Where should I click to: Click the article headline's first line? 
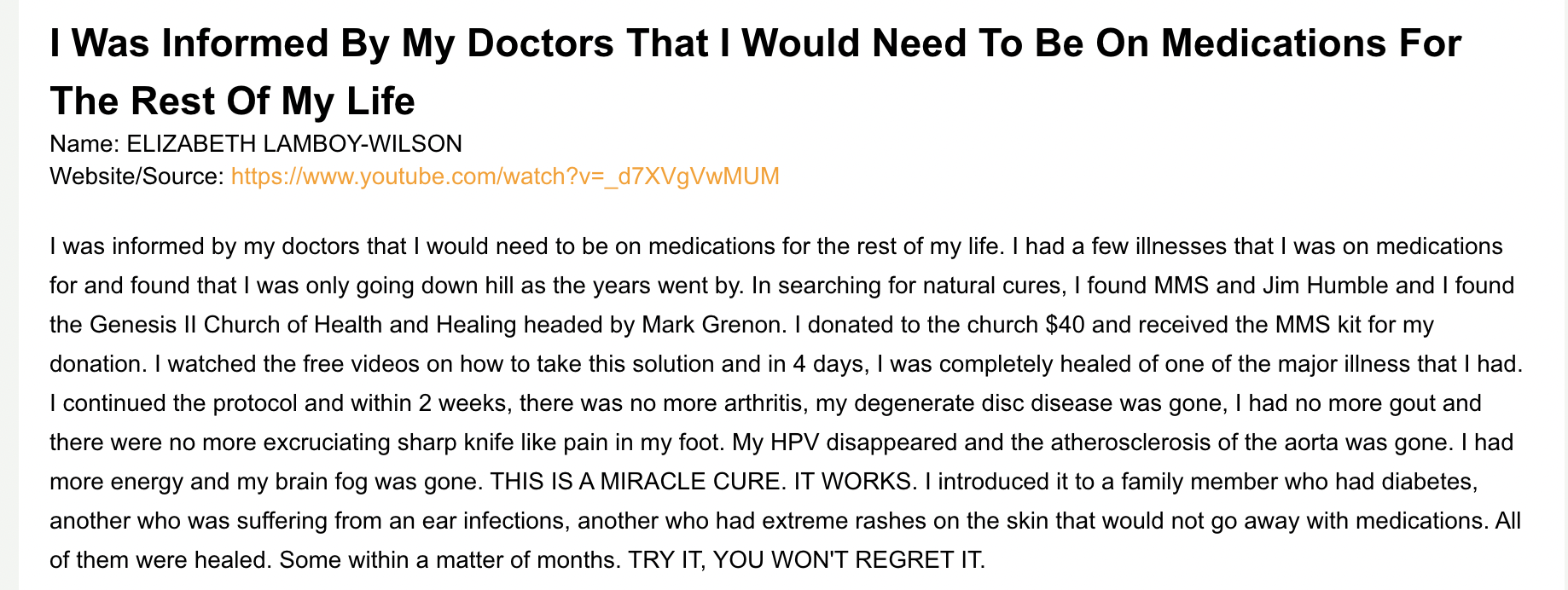755,43
